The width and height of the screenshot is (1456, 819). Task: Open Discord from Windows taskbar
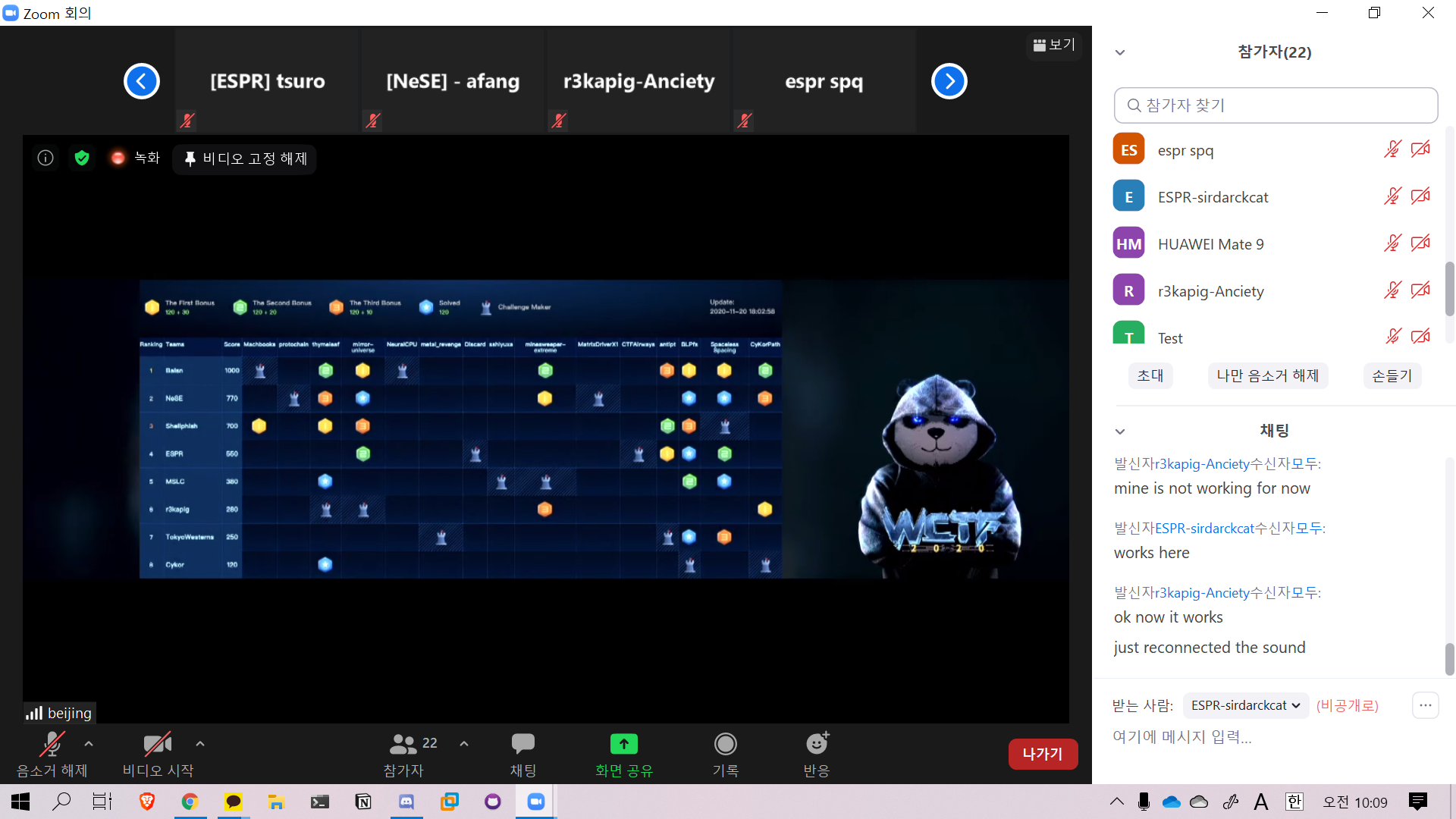pos(406,802)
